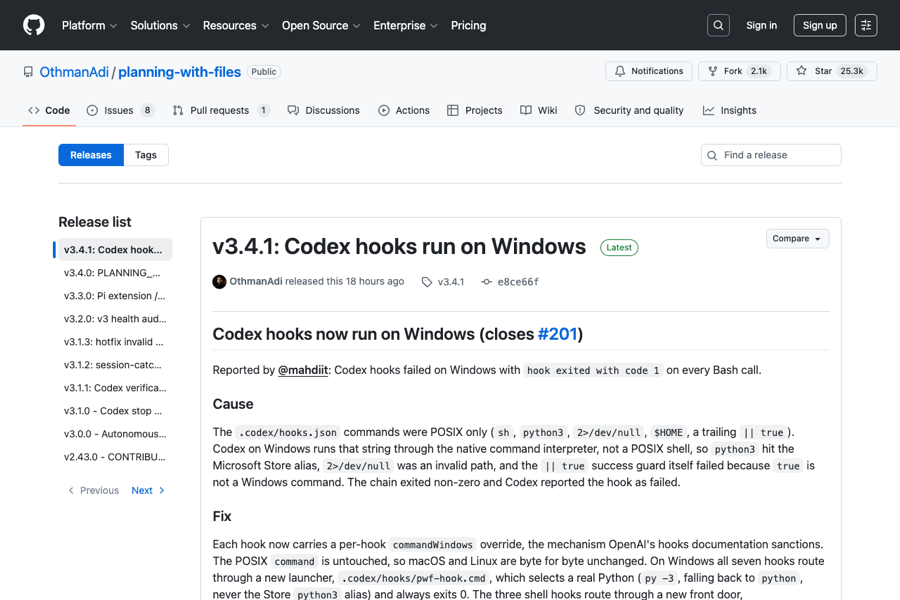The height and width of the screenshot is (600, 900).
Task: Open OthmanAdi author link in release
Action: [x=256, y=281]
